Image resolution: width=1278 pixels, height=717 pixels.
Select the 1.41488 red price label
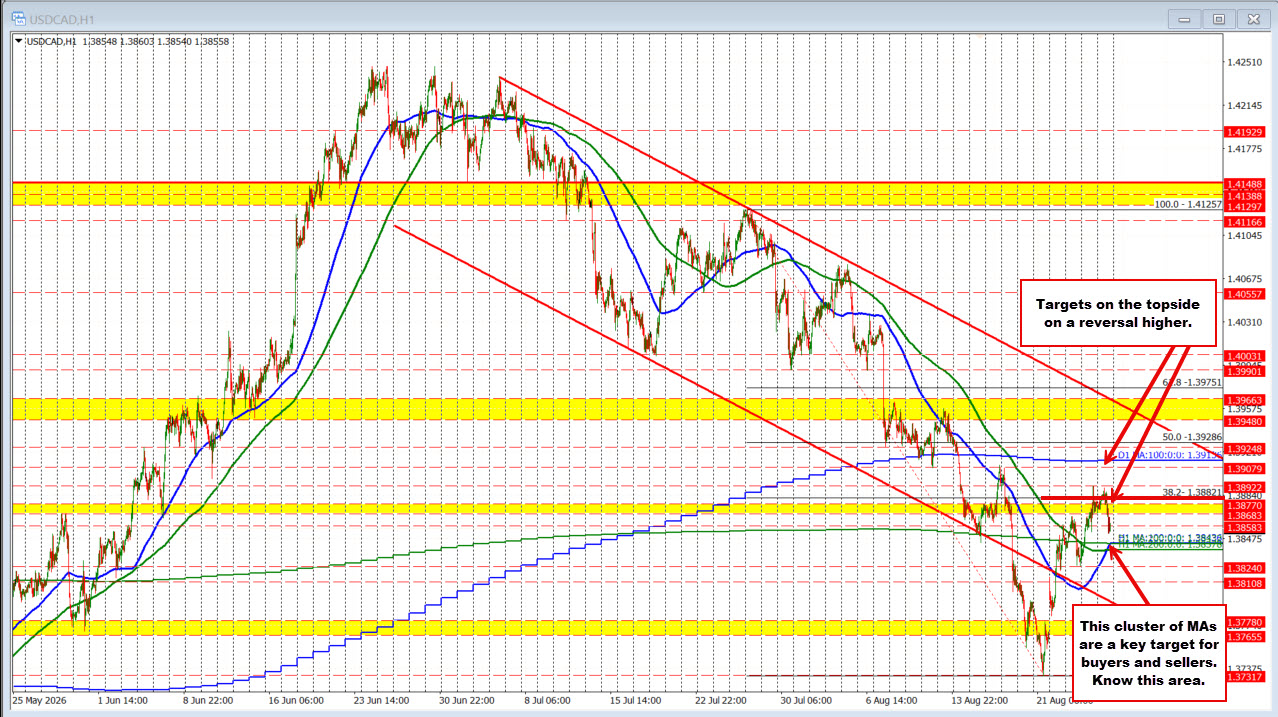1246,184
